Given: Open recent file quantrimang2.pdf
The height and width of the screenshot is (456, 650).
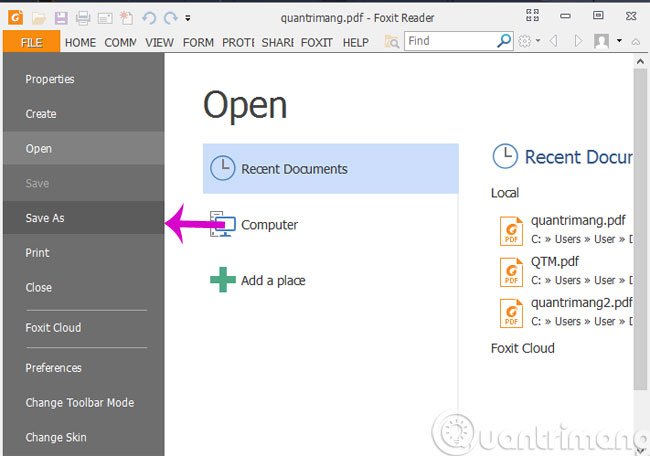Looking at the screenshot, I should tap(565, 312).
